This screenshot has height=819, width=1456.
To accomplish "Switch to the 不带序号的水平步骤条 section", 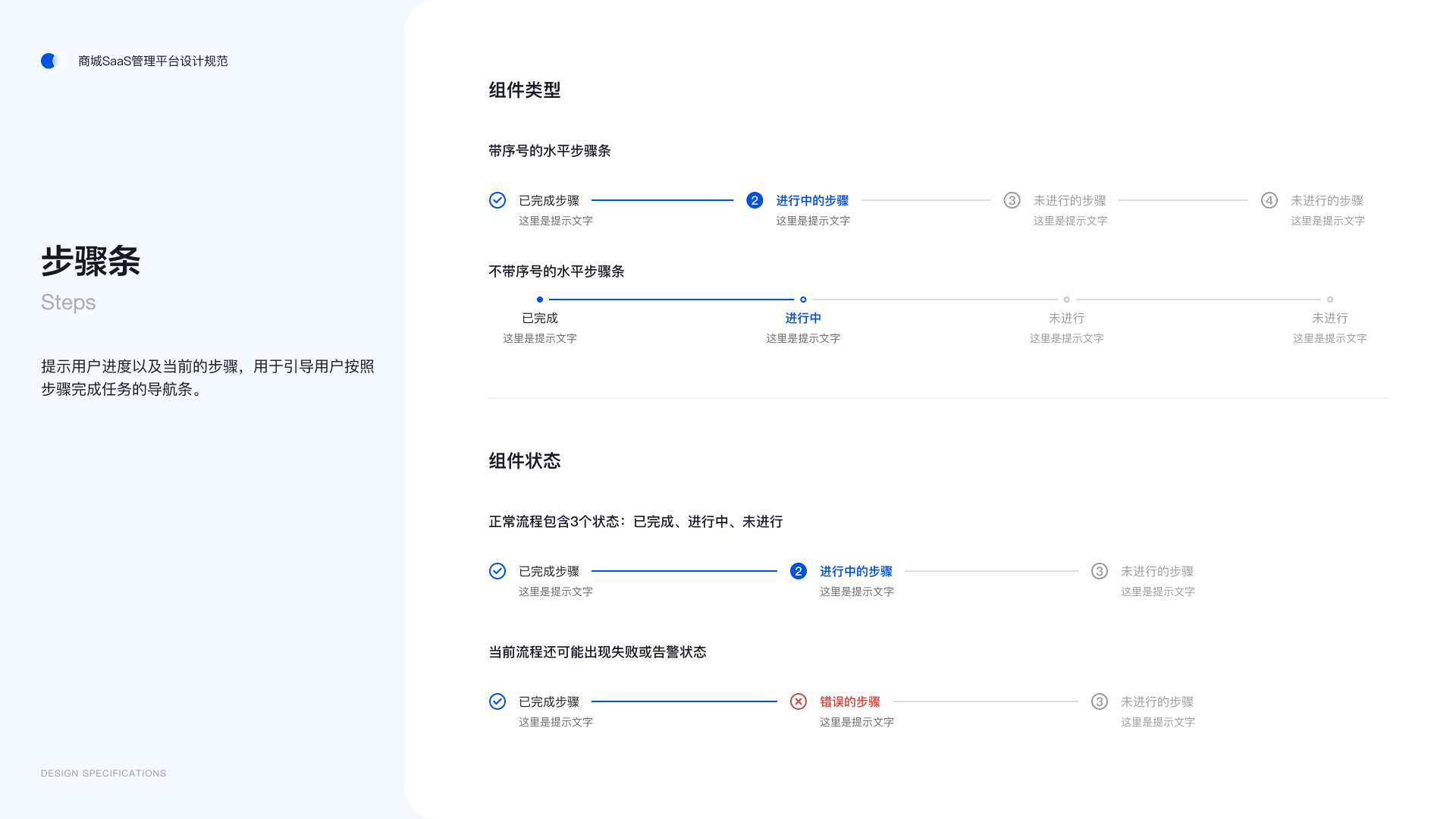I will tap(557, 271).
